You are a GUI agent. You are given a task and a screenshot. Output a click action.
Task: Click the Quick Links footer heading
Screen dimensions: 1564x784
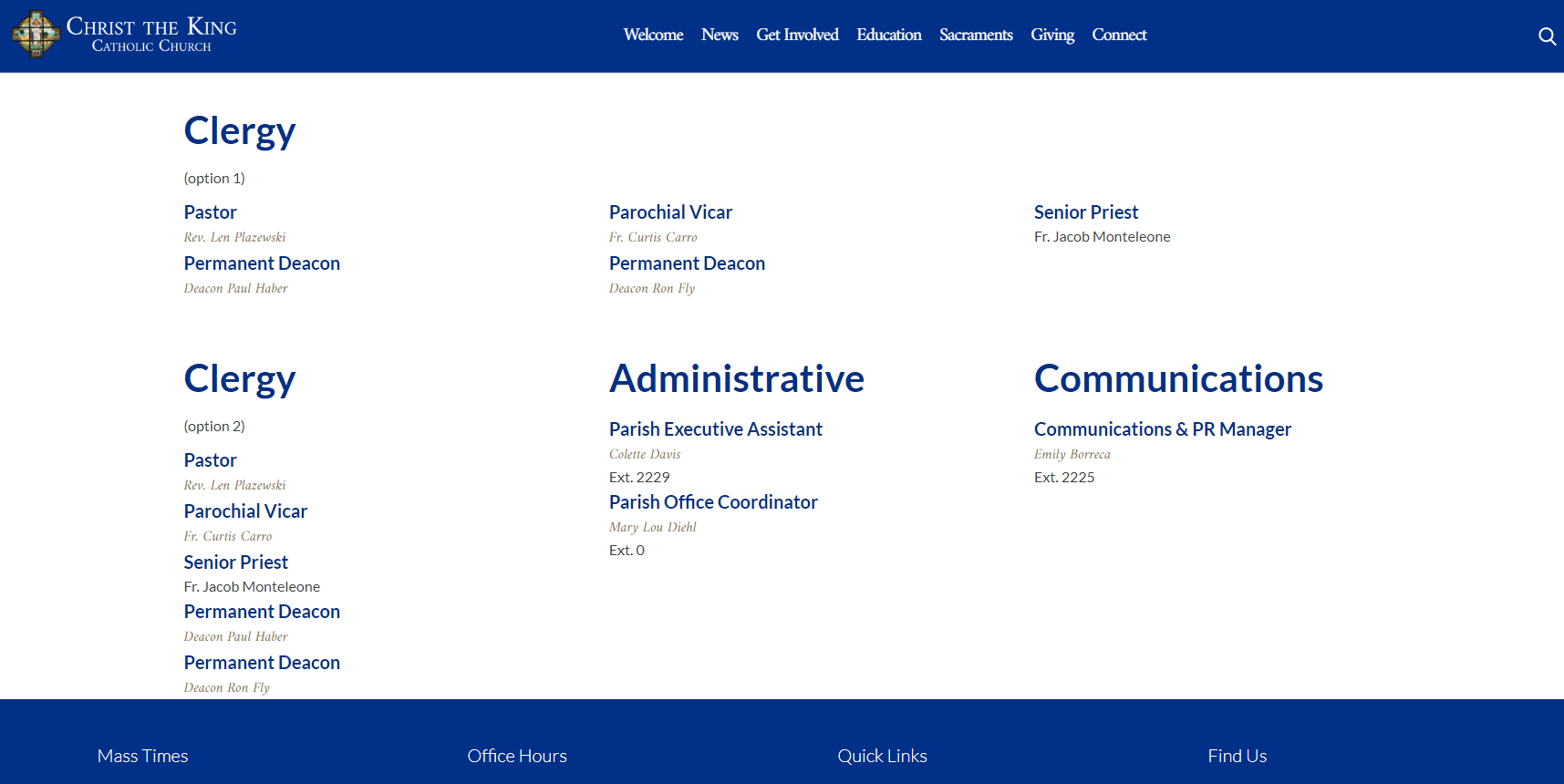coord(882,756)
